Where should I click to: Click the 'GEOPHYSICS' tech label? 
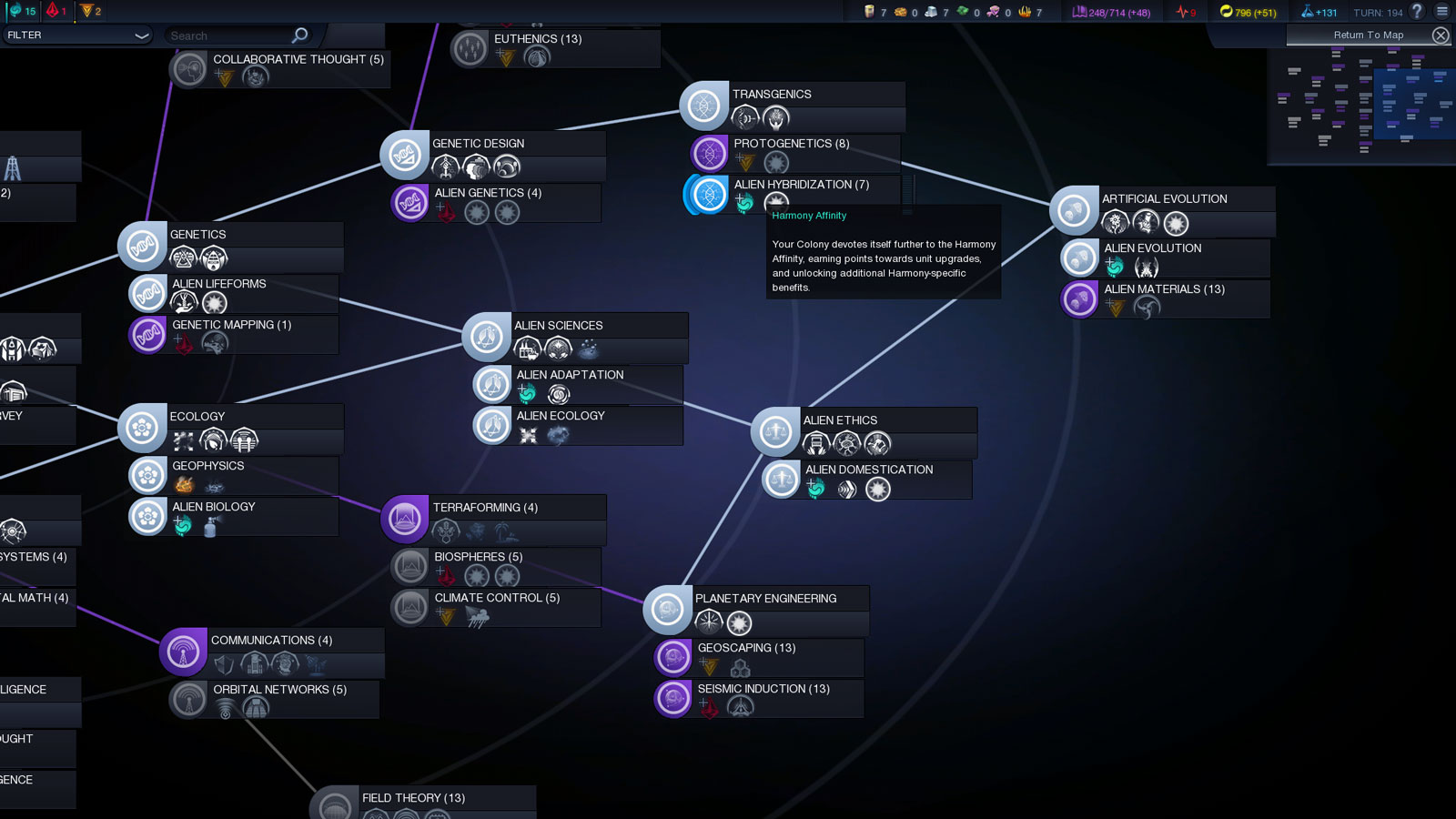pyautogui.click(x=208, y=466)
